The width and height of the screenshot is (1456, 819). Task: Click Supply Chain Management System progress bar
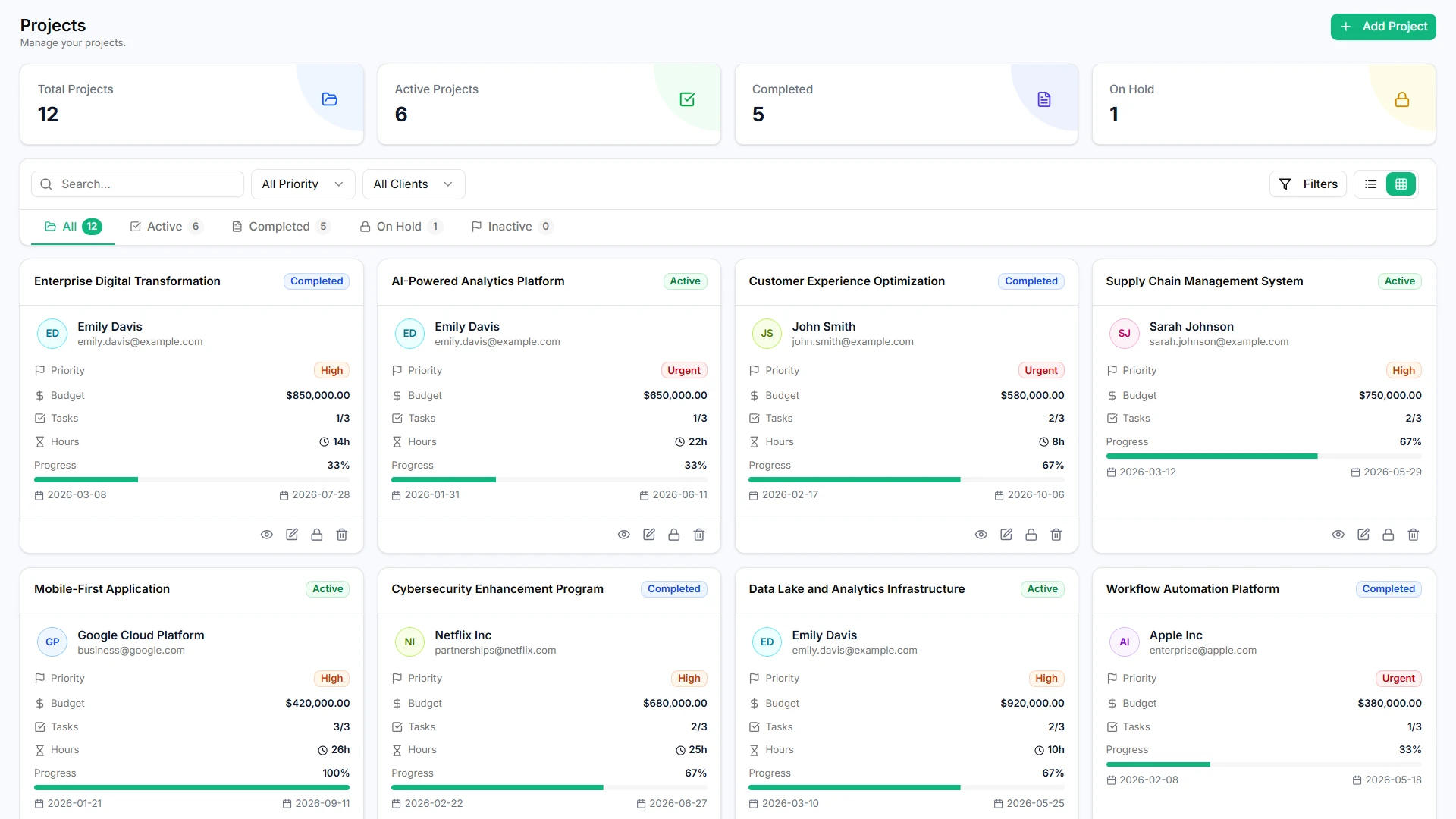pos(1263,457)
